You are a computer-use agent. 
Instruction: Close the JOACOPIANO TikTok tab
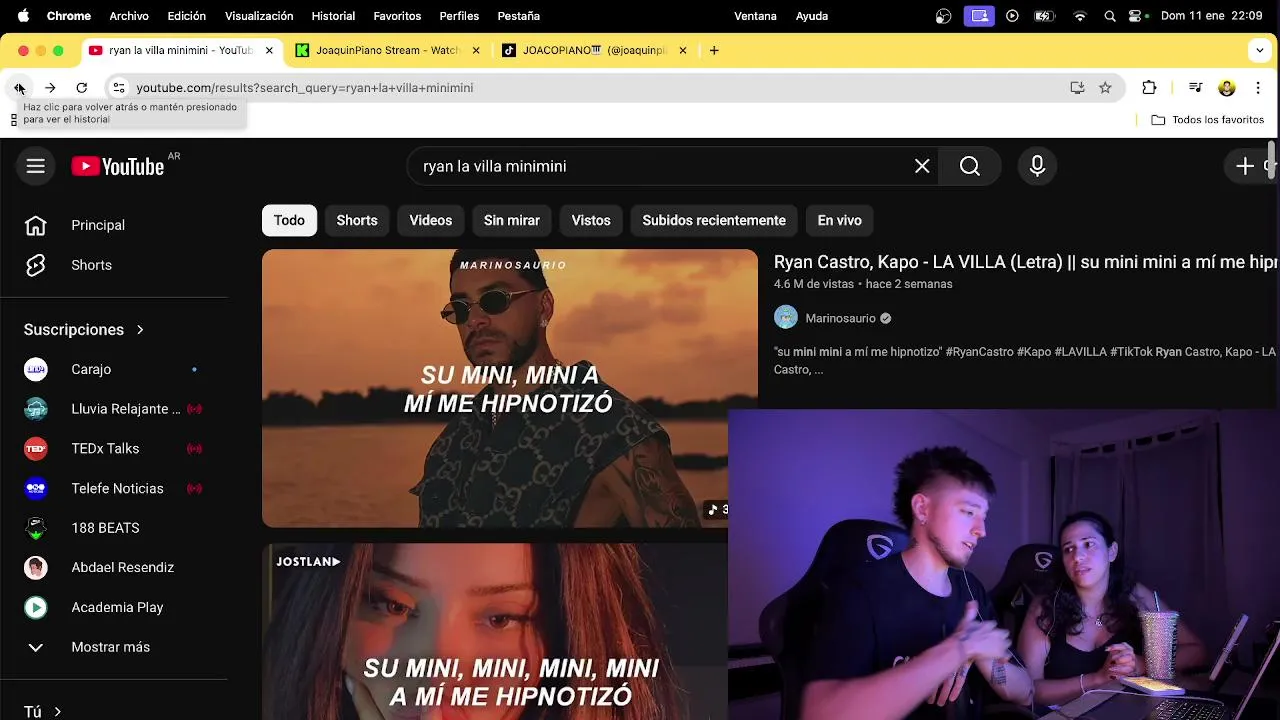[x=683, y=50]
